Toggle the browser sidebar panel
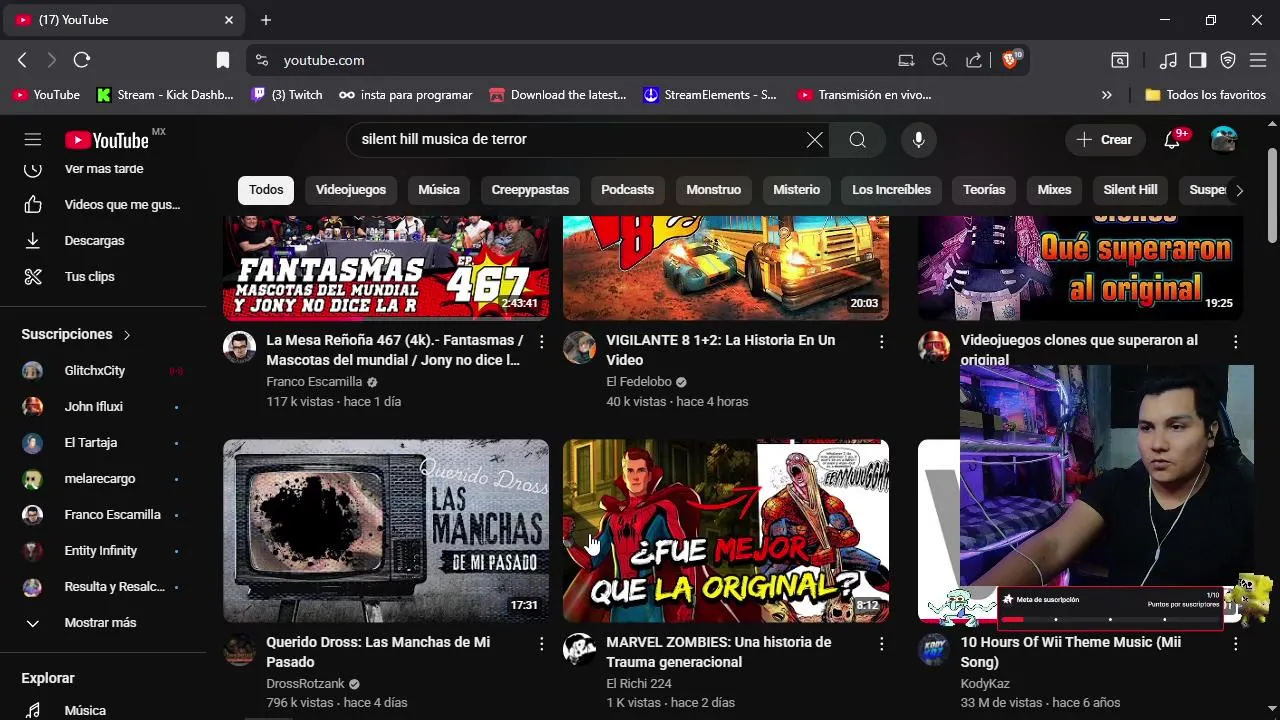The image size is (1280, 720). click(x=1198, y=60)
